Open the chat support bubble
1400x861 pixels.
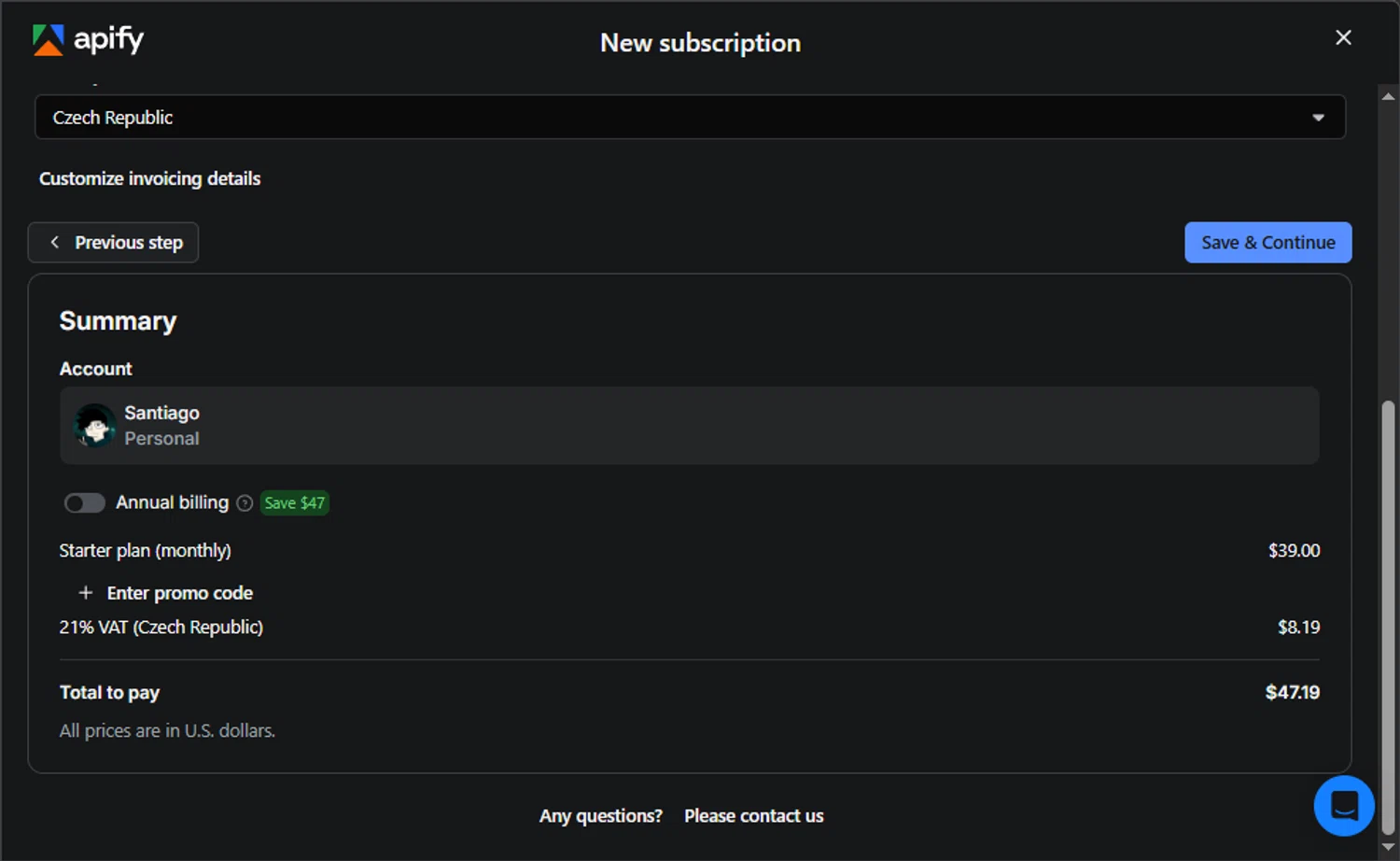[1344, 806]
